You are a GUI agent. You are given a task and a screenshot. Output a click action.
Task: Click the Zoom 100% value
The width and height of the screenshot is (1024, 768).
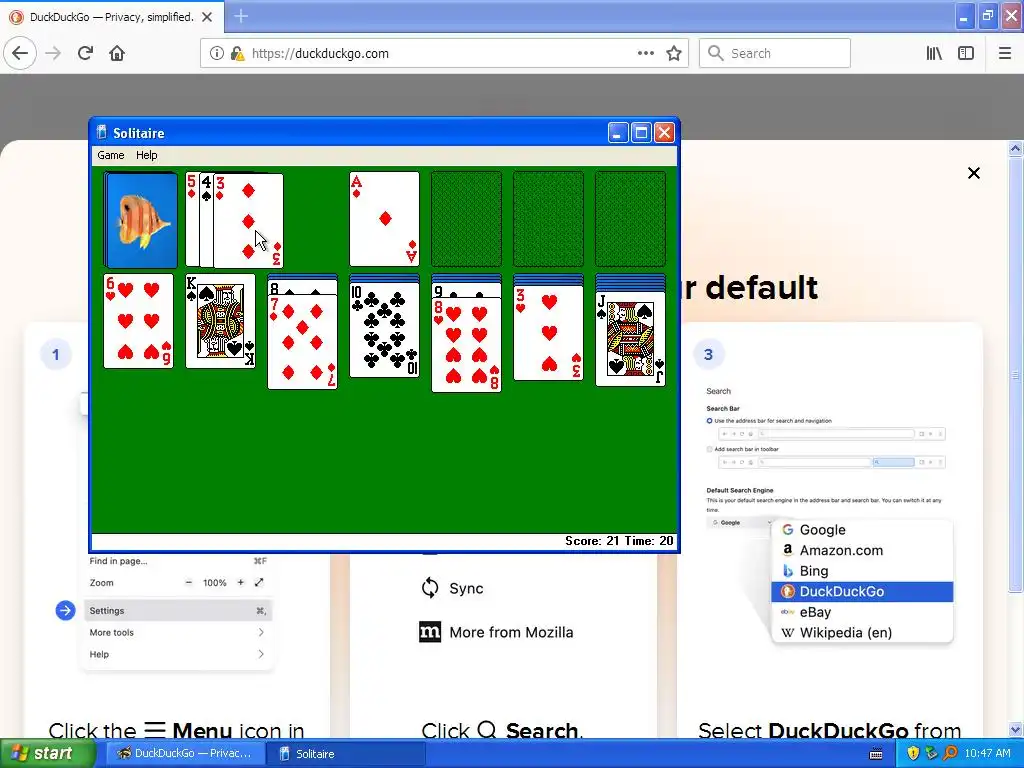[x=214, y=583]
